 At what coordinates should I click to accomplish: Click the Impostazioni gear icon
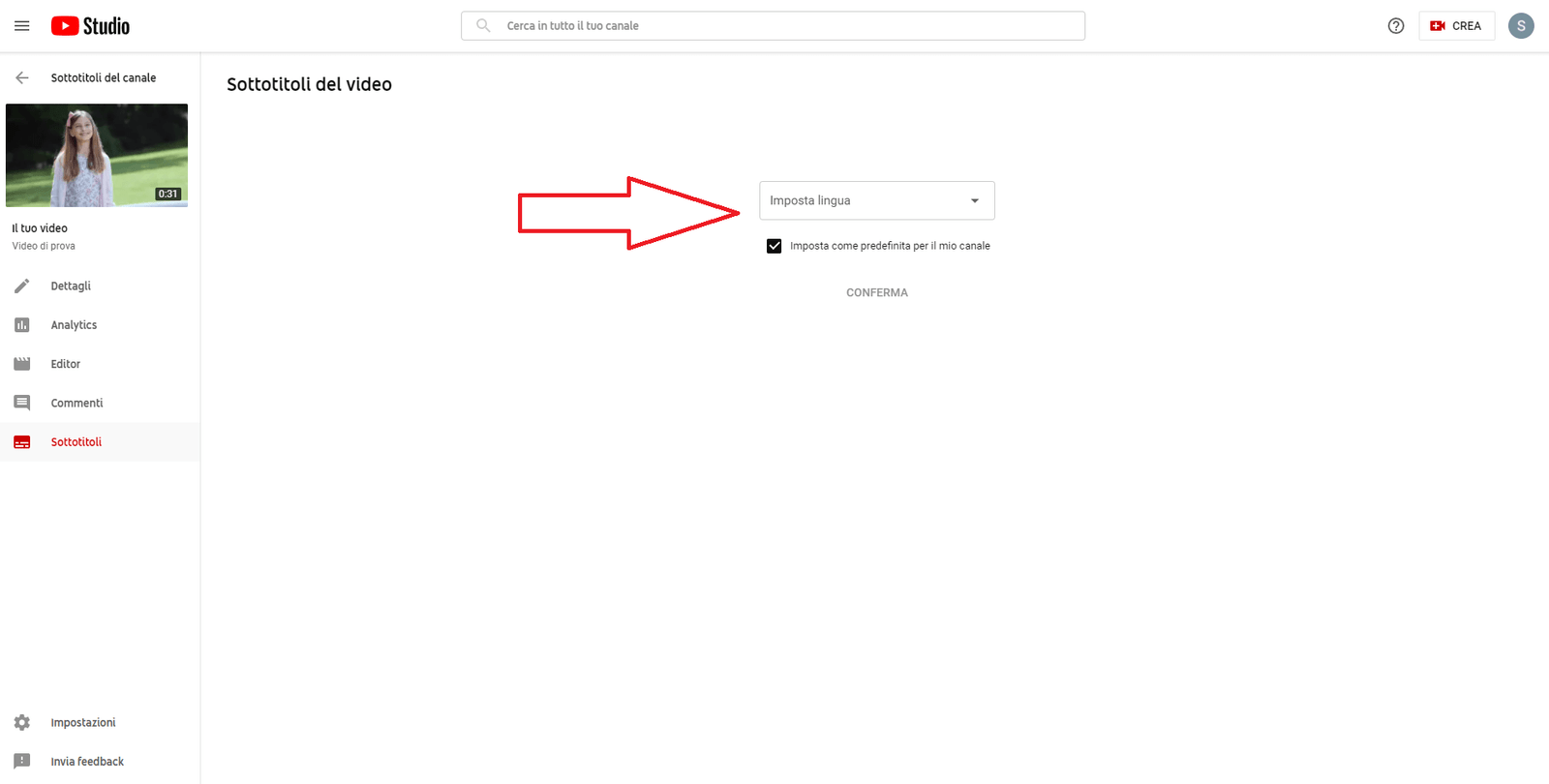pyautogui.click(x=22, y=723)
